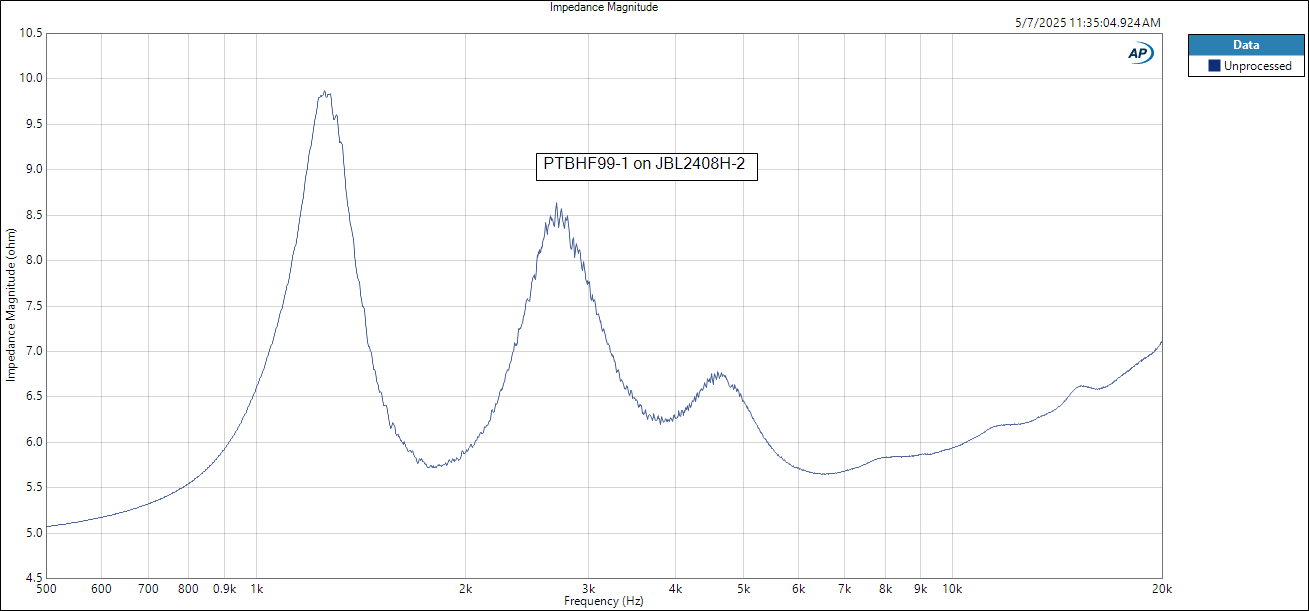Click the 700 x-axis tick label
This screenshot has width=1309, height=611.
pyautogui.click(x=148, y=589)
